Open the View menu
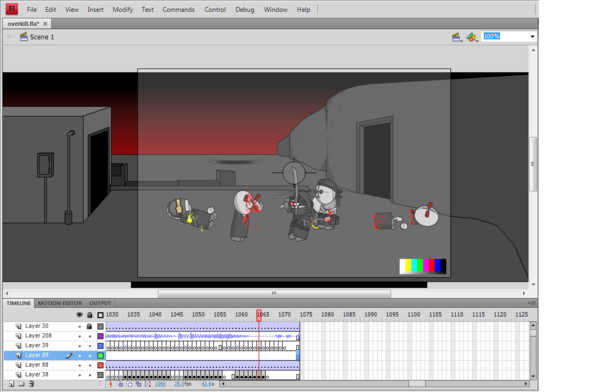 coord(71,9)
